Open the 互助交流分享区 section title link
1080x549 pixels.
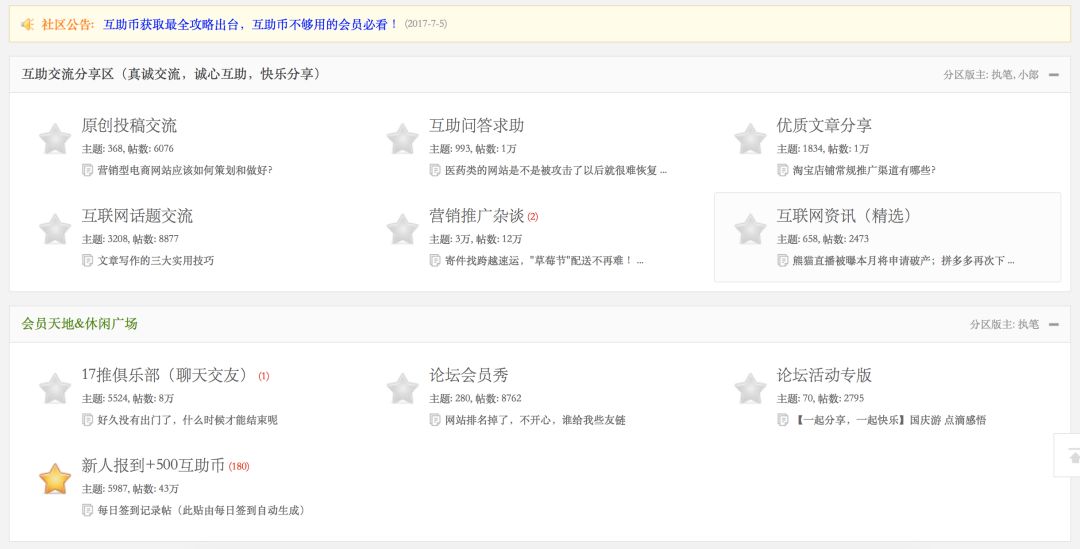171,74
